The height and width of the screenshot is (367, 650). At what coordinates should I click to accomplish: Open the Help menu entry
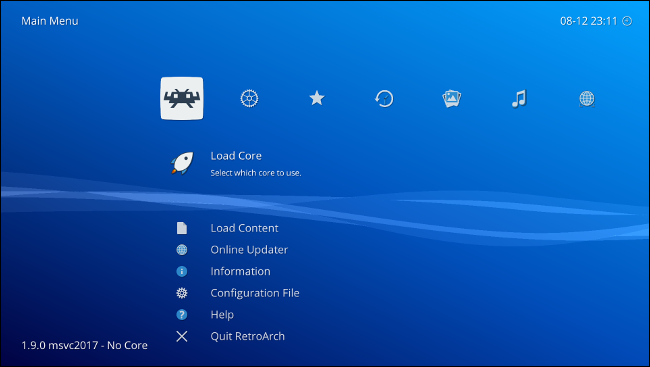pos(222,314)
